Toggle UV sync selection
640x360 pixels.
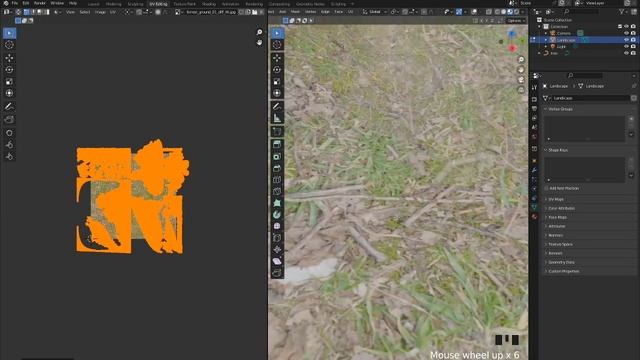pos(18,12)
